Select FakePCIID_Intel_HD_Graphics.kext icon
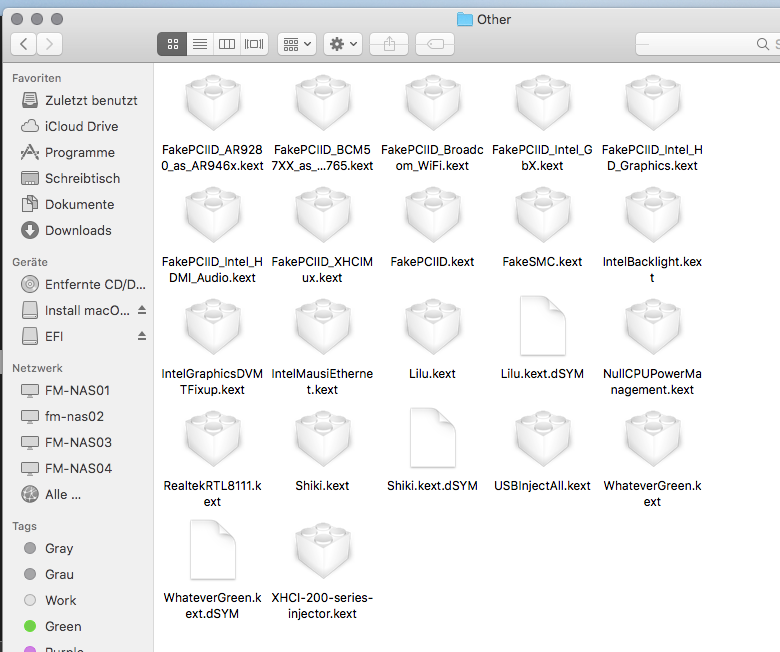Viewport: 780px width, 652px height. [653, 103]
